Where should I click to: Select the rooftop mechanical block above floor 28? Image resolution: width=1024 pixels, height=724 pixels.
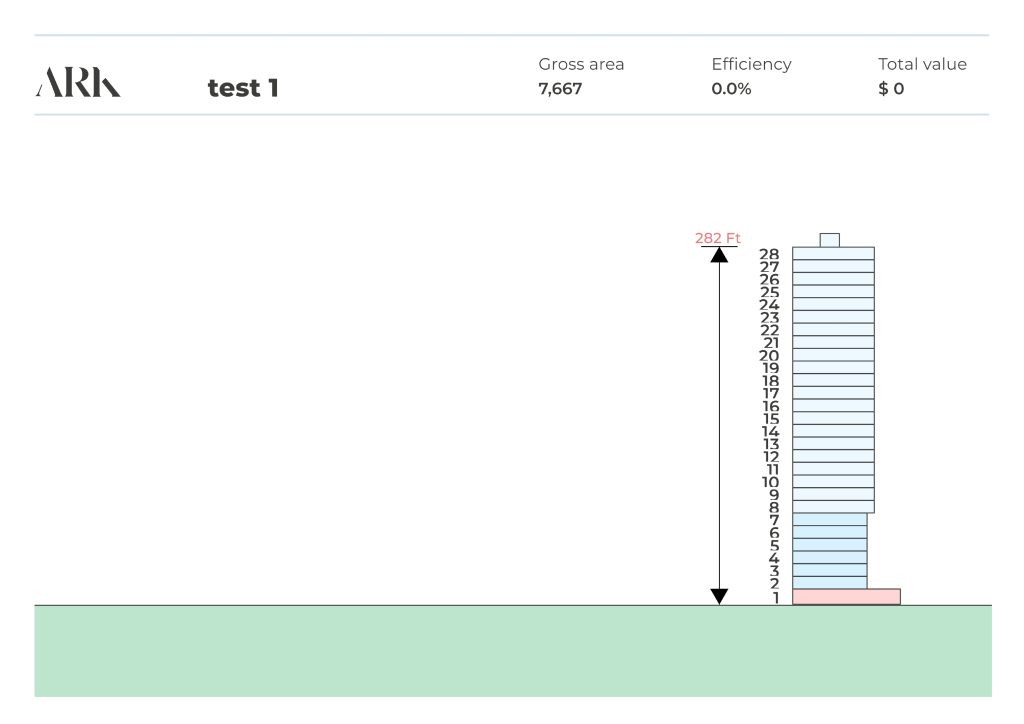tap(829, 240)
